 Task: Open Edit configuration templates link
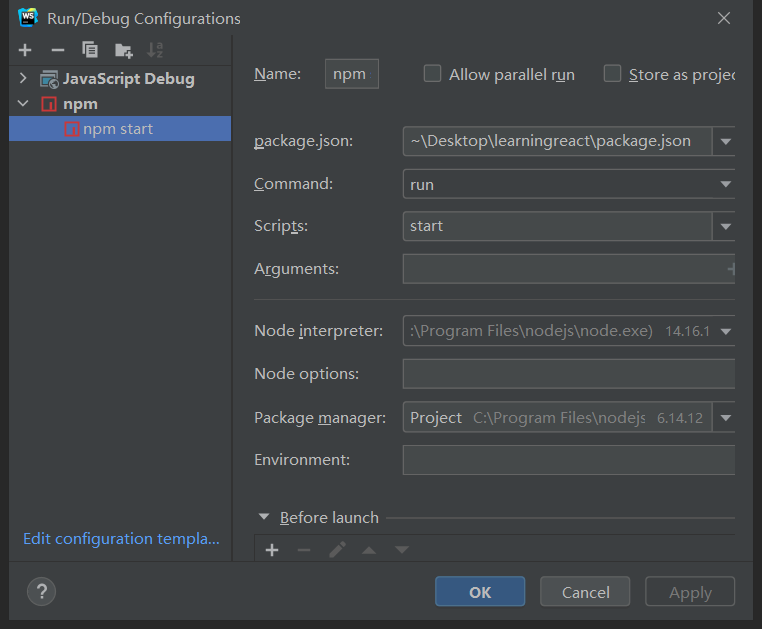pos(121,539)
